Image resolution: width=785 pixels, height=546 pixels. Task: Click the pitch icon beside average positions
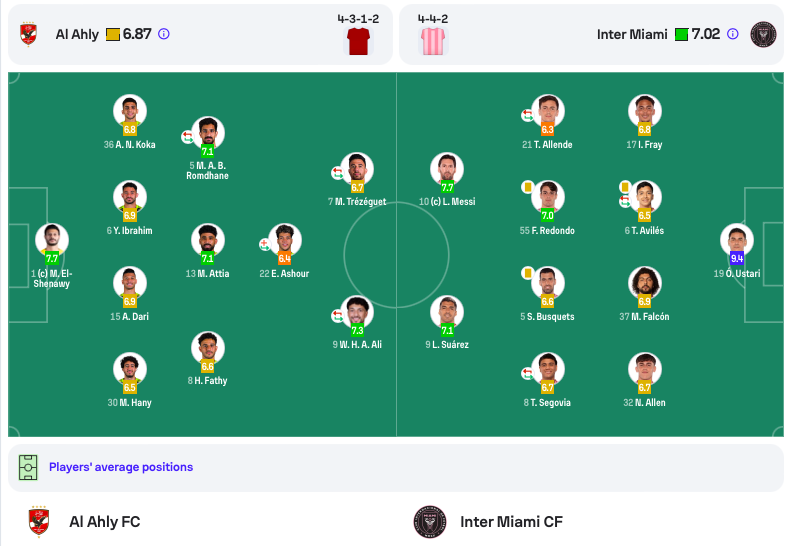(x=28, y=467)
